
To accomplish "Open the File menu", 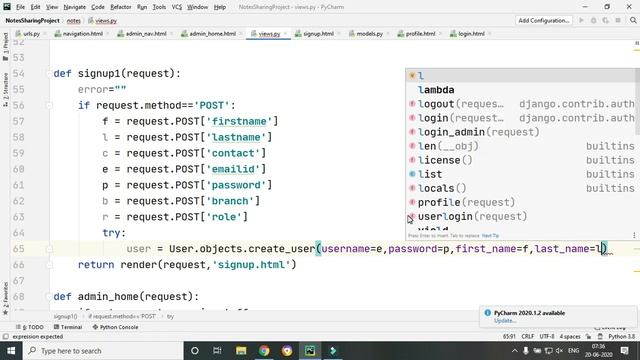I will click(x=20, y=7).
